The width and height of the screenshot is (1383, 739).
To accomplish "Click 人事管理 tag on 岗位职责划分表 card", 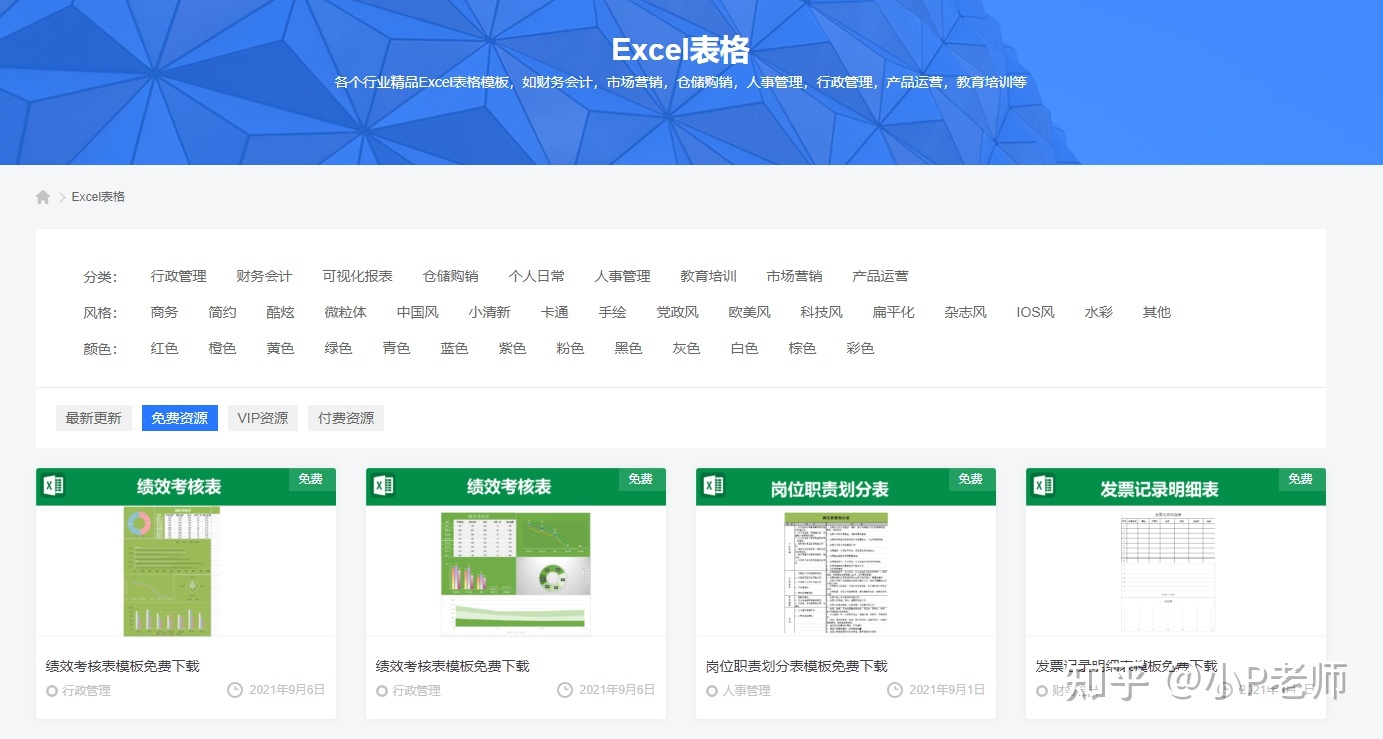I will pos(747,691).
